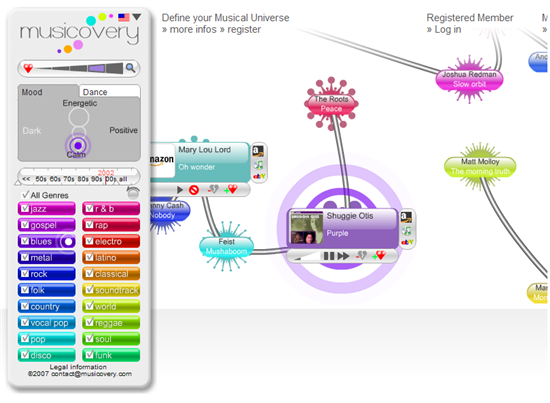This screenshot has height=403, width=550.
Task: Add Shuggie Otis Purple to favorites
Action: [379, 255]
